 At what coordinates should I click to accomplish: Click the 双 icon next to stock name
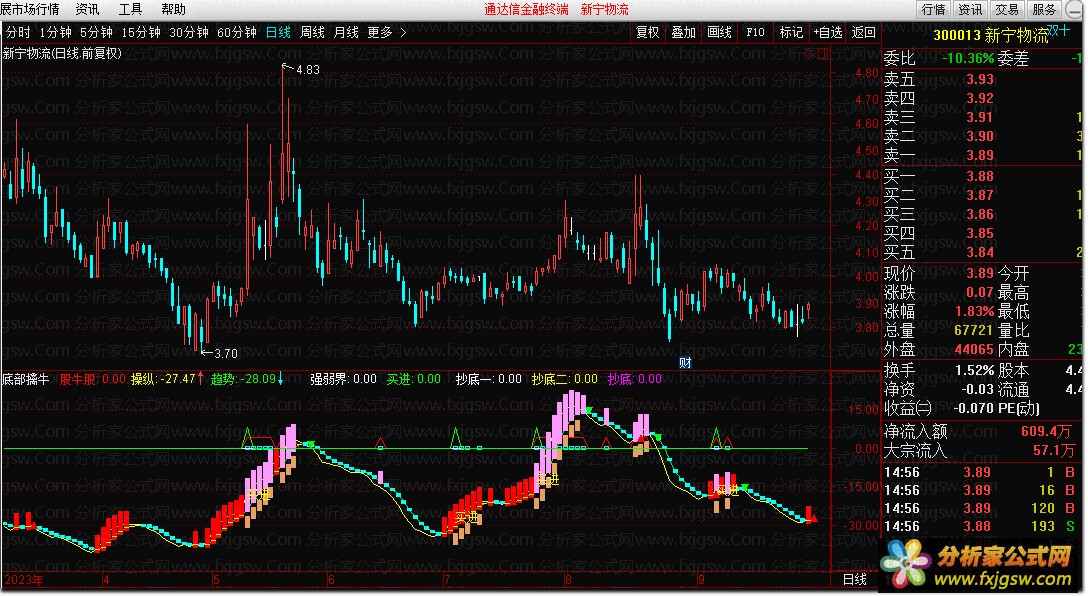(x=1053, y=30)
